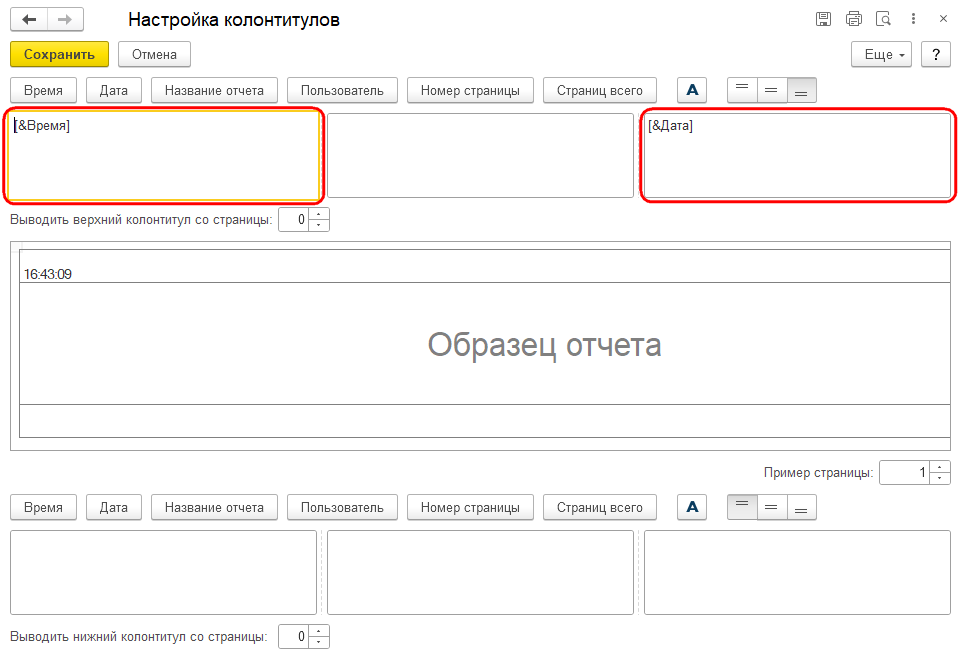Set footer vertical alignment to center
The width and height of the screenshot is (967, 658).
point(772,508)
